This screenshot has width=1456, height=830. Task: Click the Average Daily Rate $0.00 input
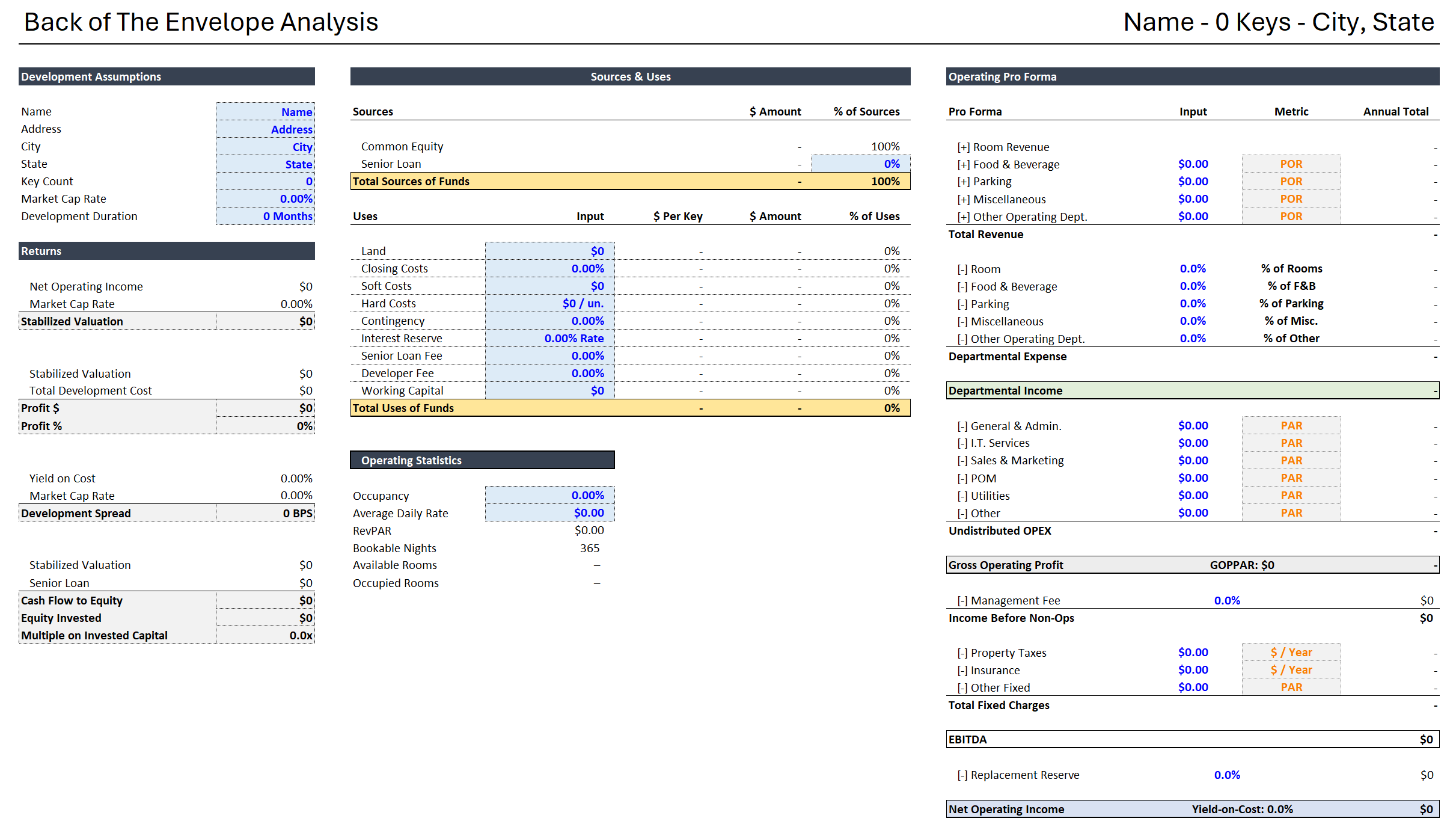click(x=549, y=513)
